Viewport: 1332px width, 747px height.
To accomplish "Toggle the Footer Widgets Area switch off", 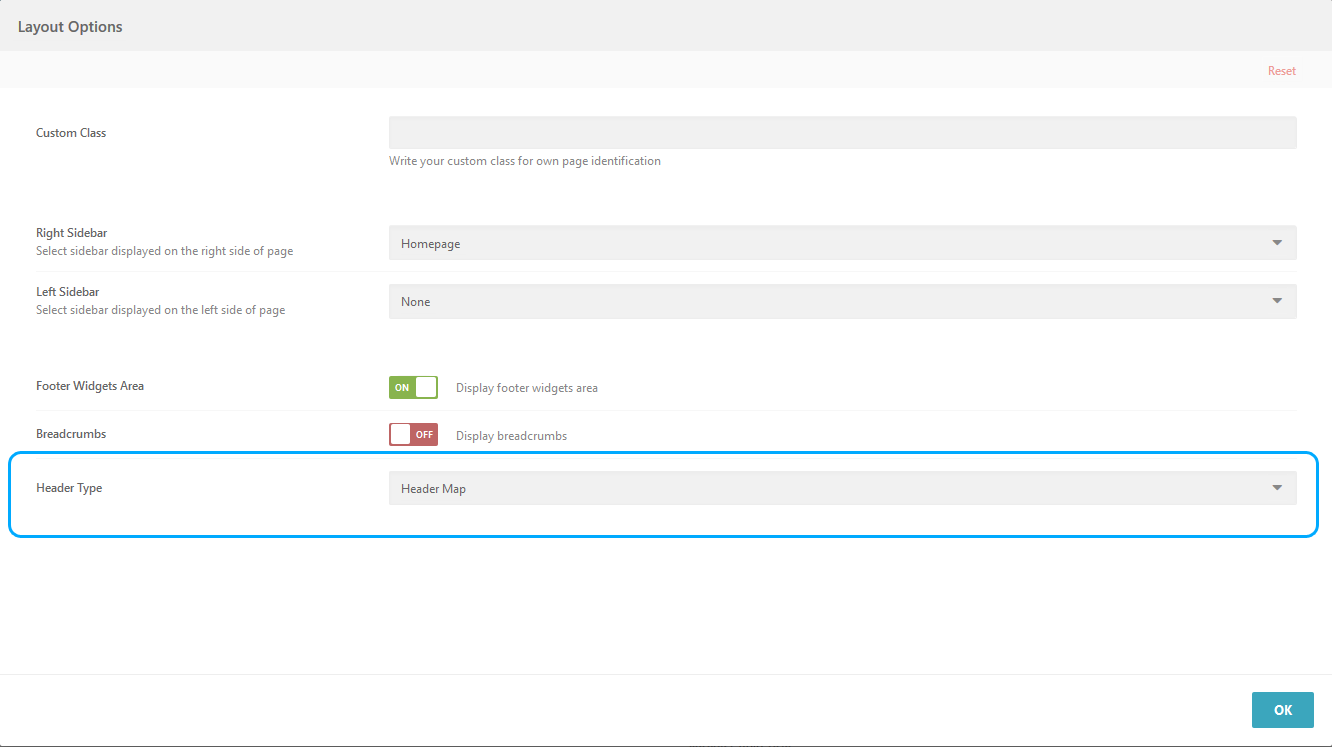I will coord(413,387).
